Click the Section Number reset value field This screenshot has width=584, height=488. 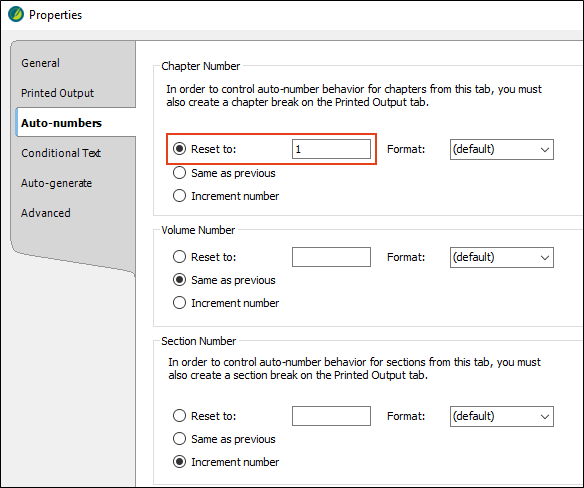(x=331, y=416)
